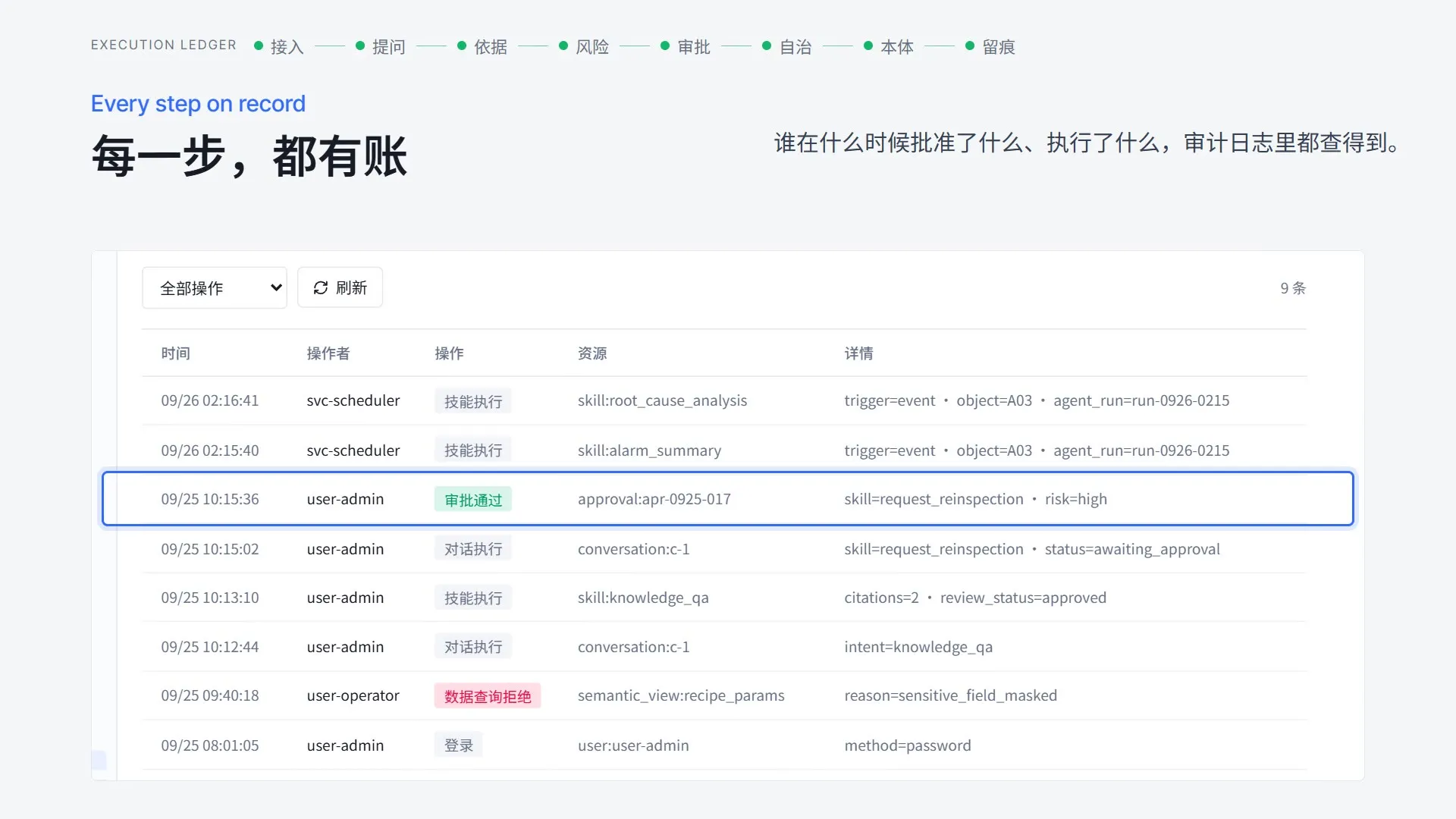Click skill:knowledge_qa resource cell
Screen dimensions: 1456x819
[x=643, y=598]
